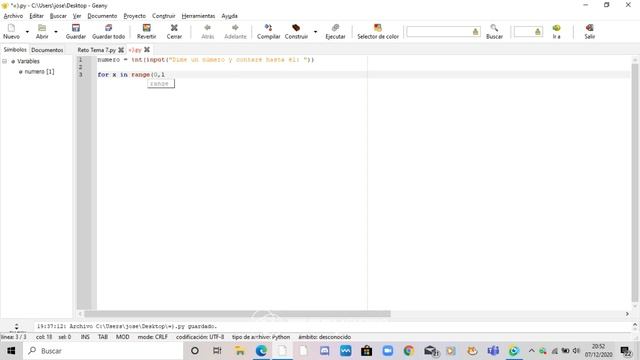Click the 'modo: CRLF' status entry
The width and height of the screenshot is (640, 360).
click(x=153, y=337)
